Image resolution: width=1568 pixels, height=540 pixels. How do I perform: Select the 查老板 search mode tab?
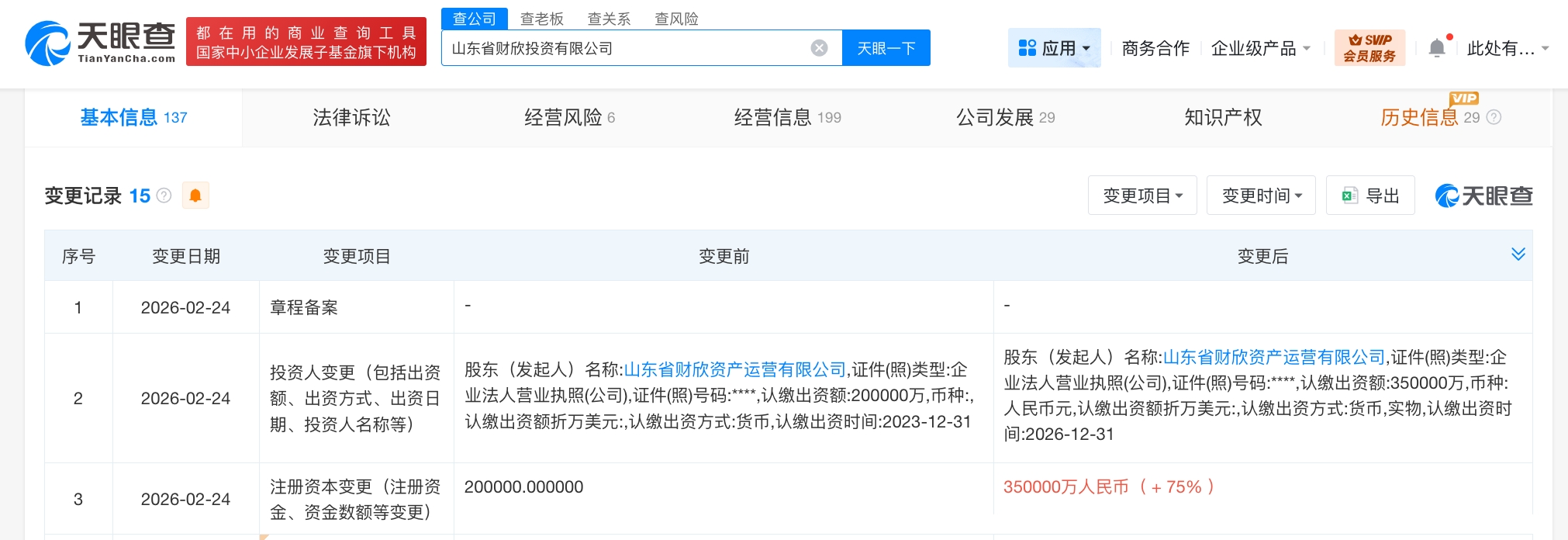541,19
